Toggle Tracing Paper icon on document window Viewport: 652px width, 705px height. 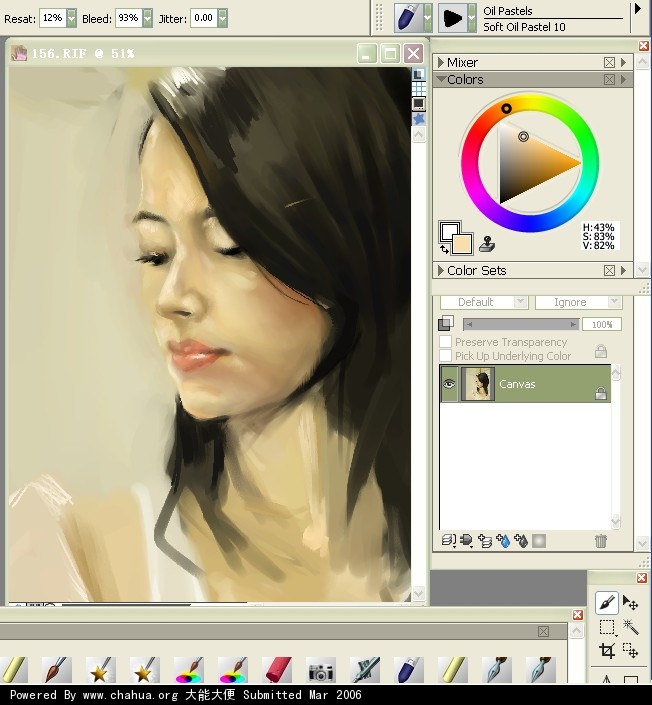[419, 74]
